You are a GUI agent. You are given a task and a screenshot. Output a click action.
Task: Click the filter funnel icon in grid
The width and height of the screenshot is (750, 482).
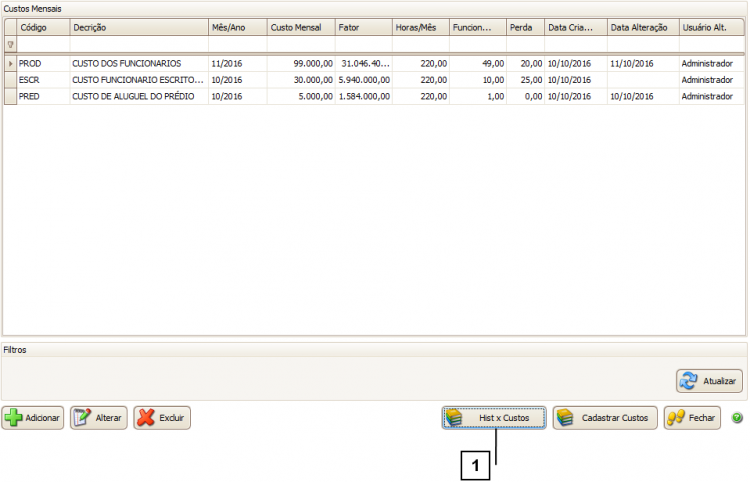[x=10, y=45]
